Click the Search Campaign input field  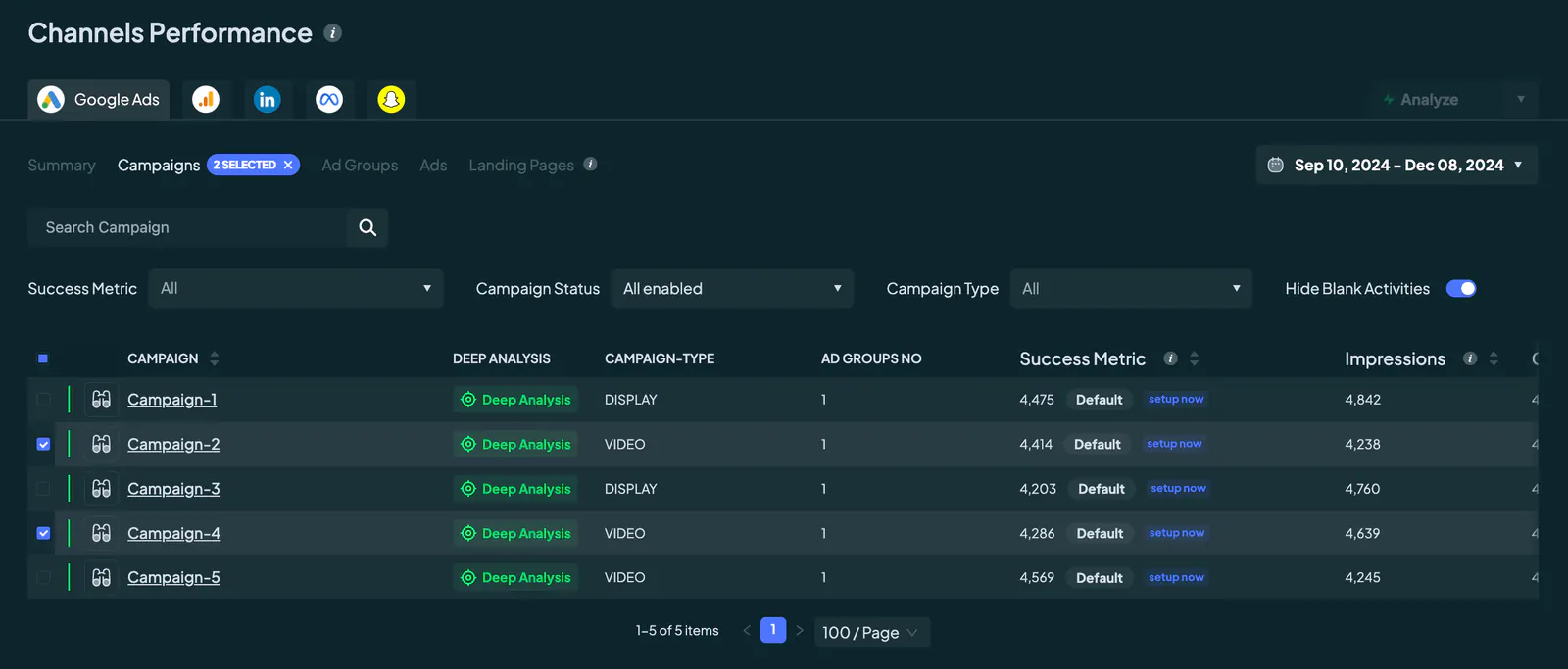point(187,227)
